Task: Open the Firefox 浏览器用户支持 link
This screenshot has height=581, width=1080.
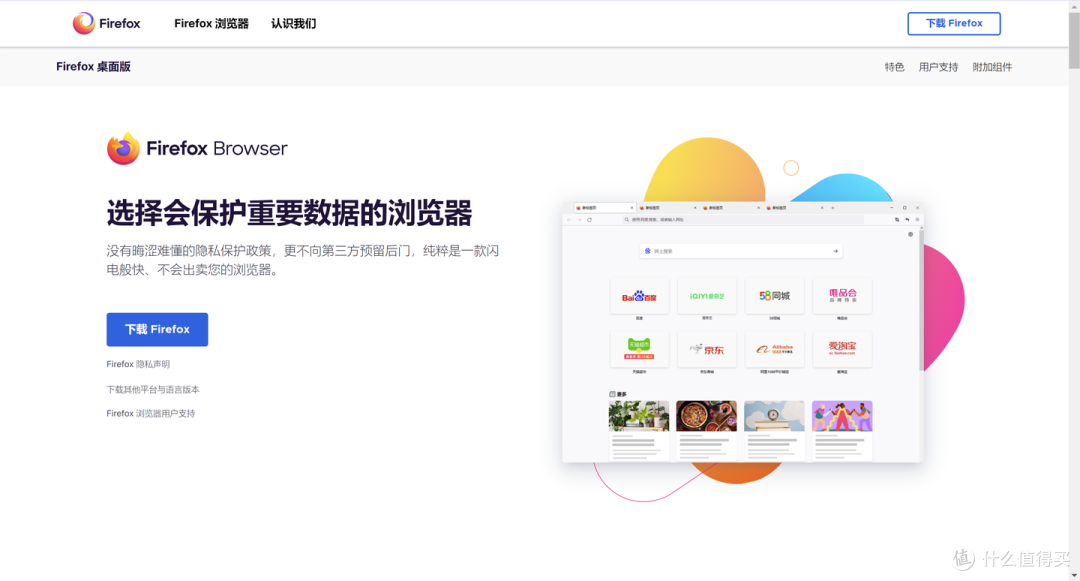Action: [x=151, y=414]
